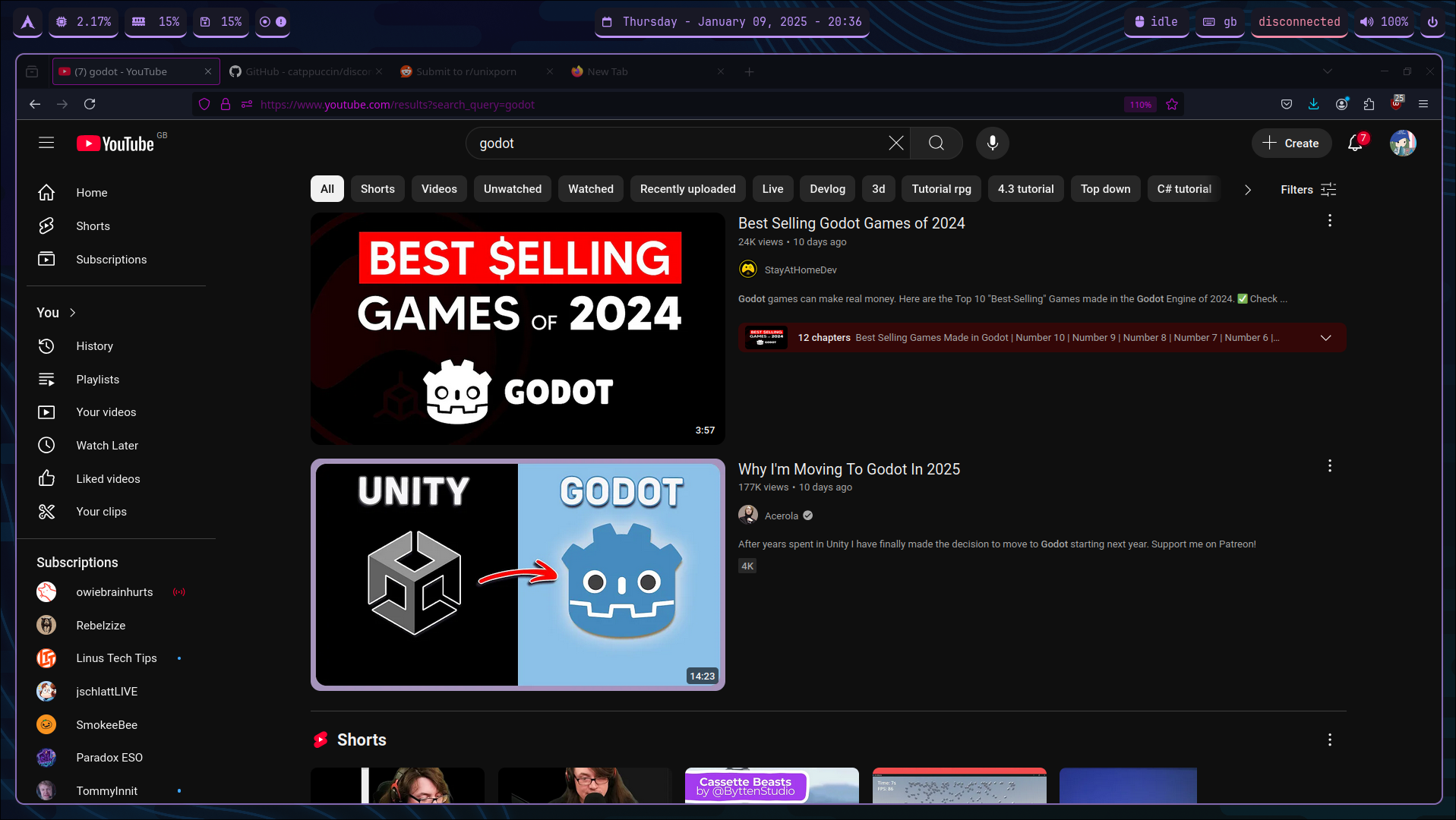Switch to the New Tab browser tab
1456x820 pixels.
pyautogui.click(x=608, y=71)
